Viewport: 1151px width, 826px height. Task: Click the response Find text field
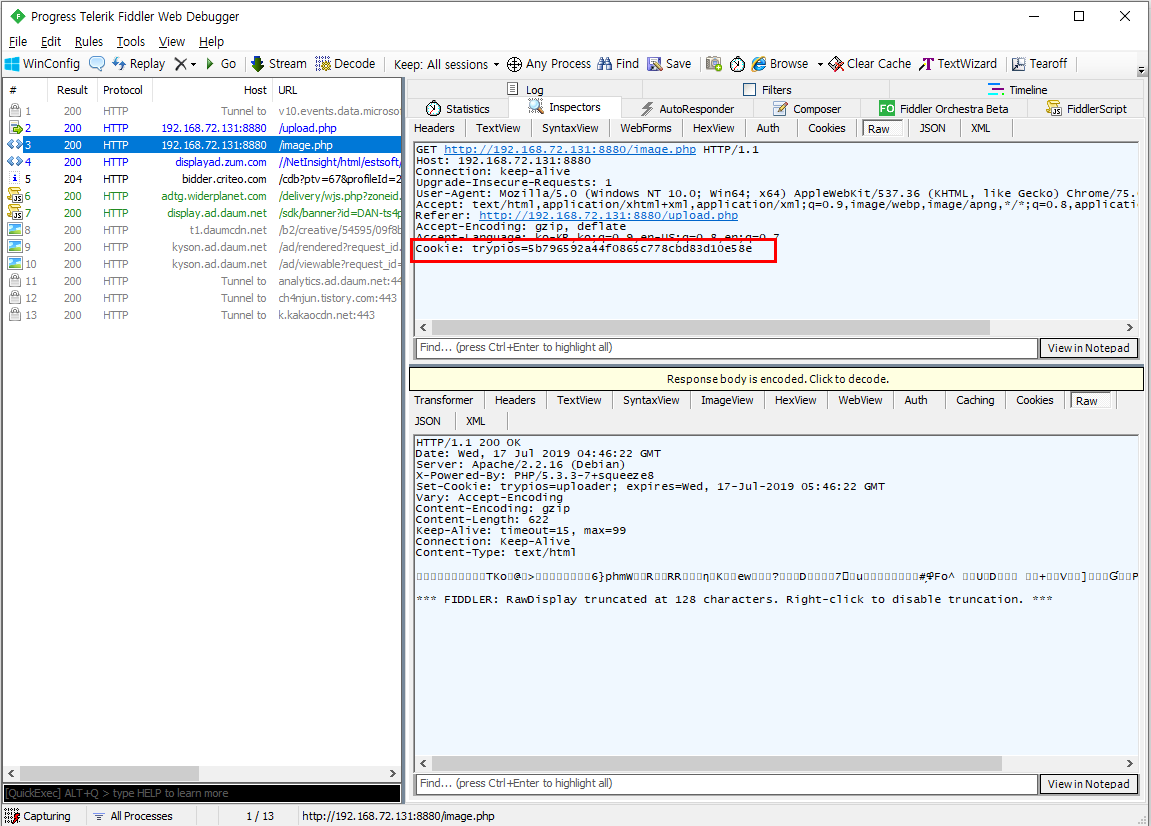726,783
